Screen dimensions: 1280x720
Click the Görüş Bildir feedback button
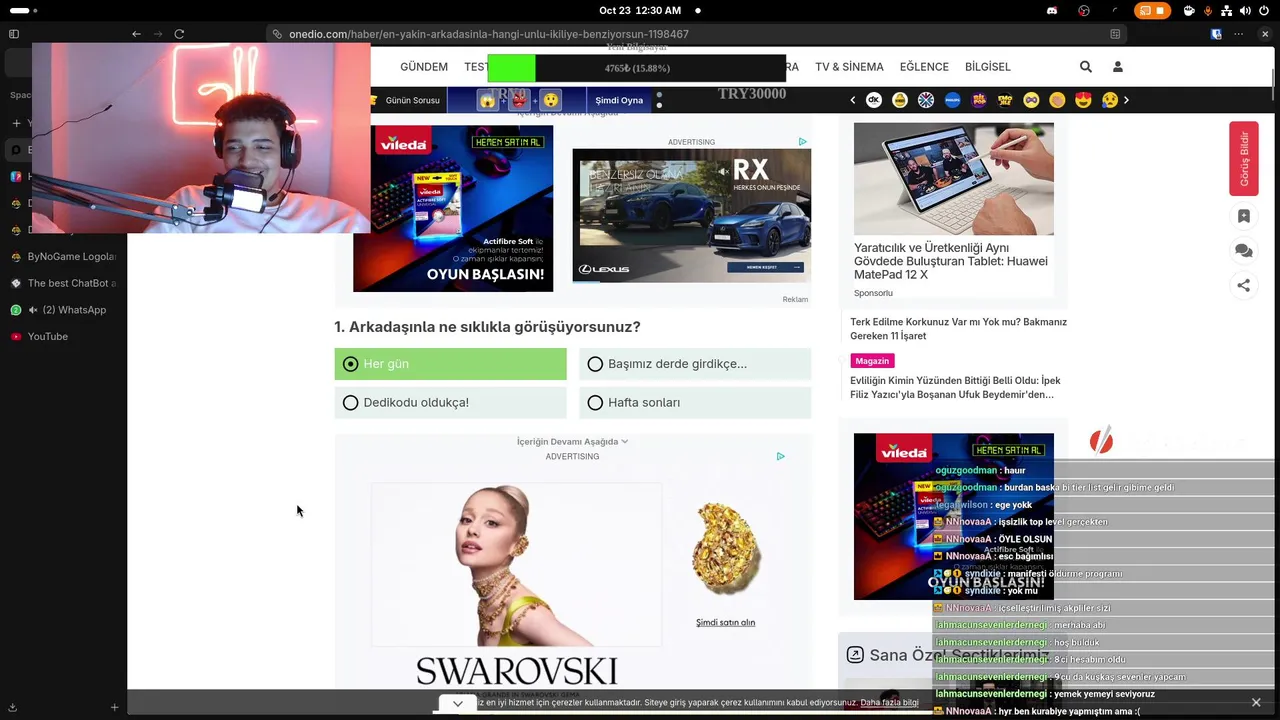pyautogui.click(x=1244, y=158)
